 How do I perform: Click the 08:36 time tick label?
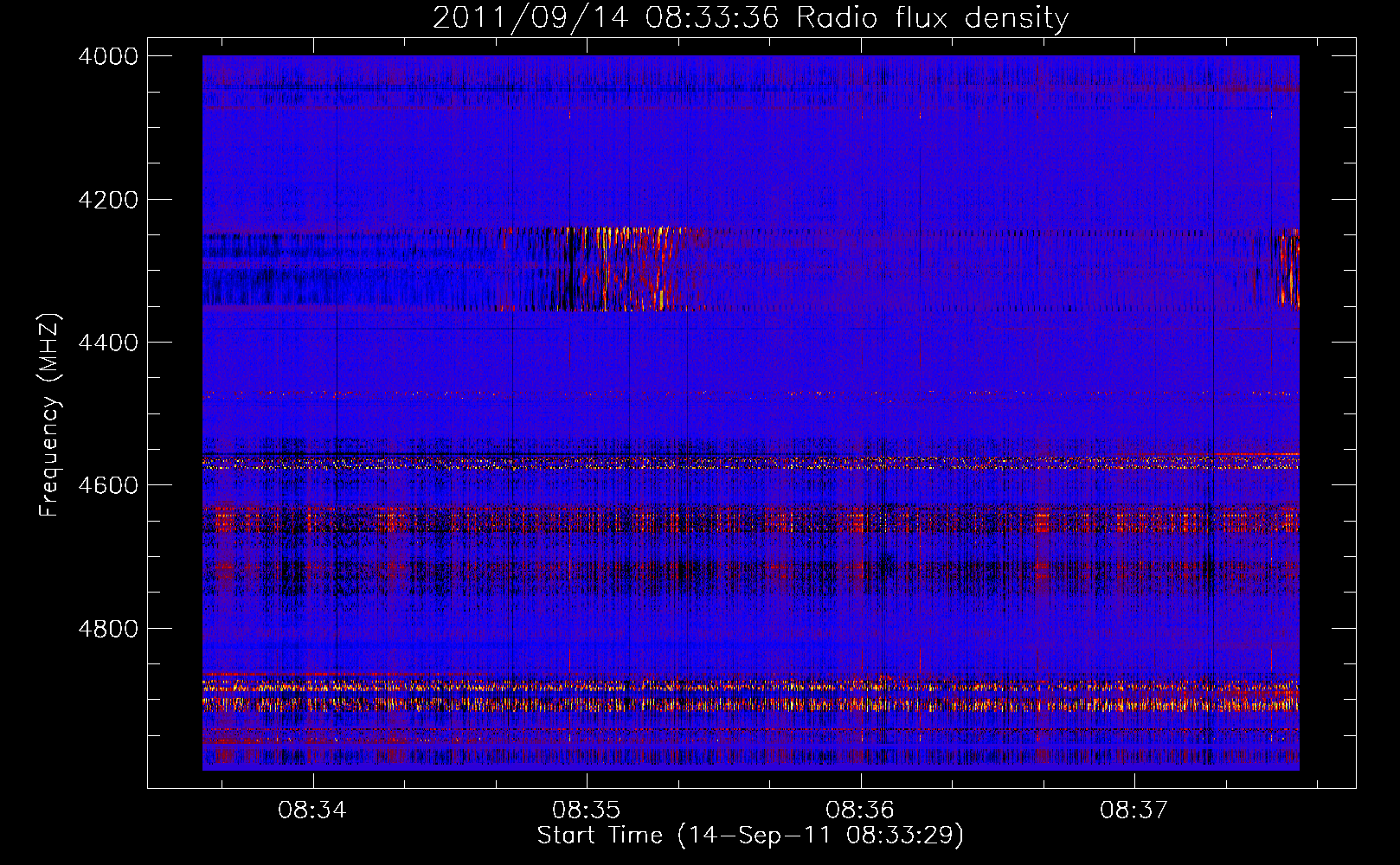tap(860, 811)
